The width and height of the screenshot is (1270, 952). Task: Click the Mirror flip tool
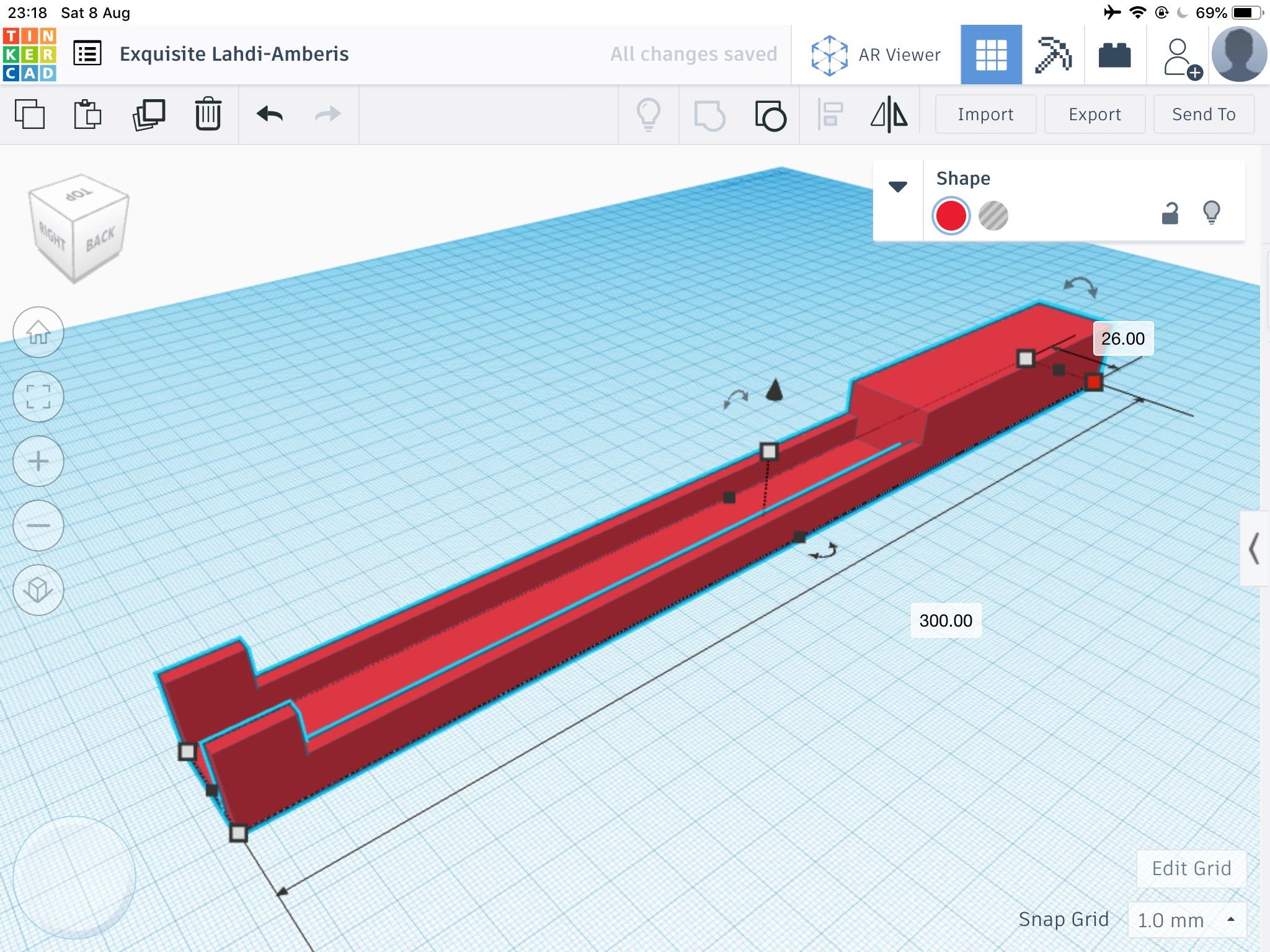coord(889,114)
